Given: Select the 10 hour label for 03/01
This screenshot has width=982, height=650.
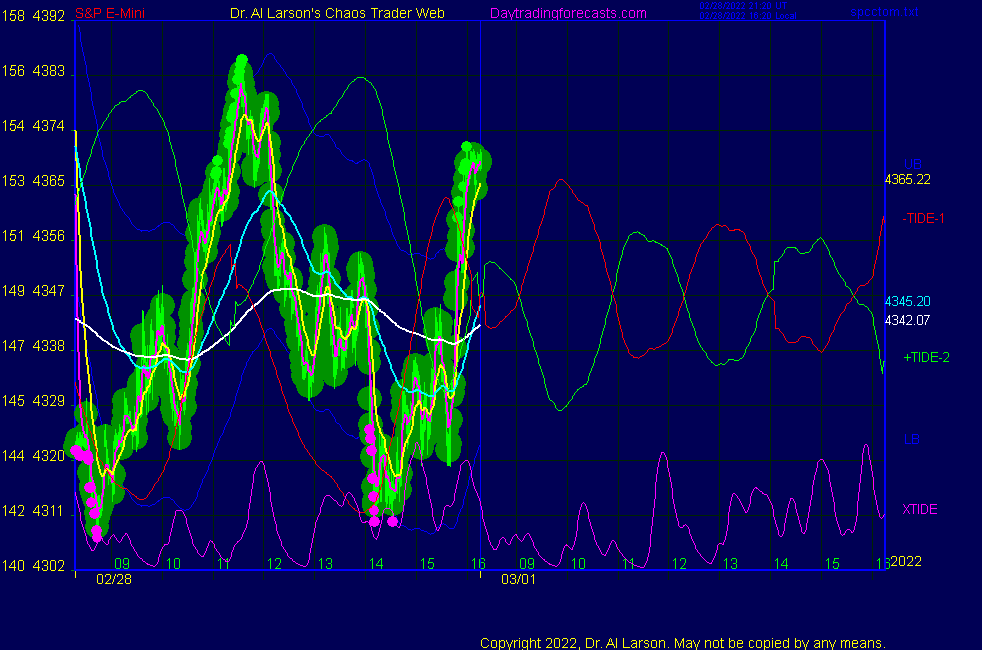Looking at the screenshot, I should point(578,564).
